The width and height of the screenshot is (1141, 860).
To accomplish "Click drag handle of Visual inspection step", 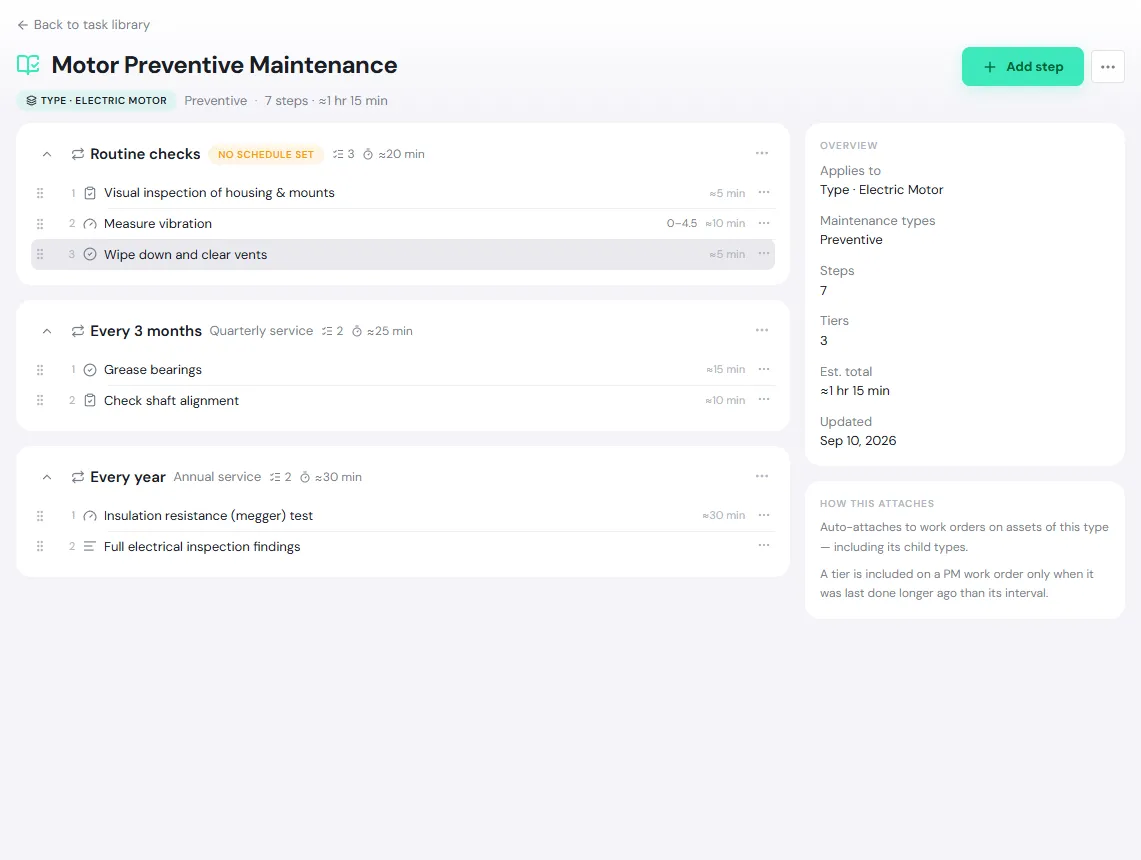I will [40, 193].
